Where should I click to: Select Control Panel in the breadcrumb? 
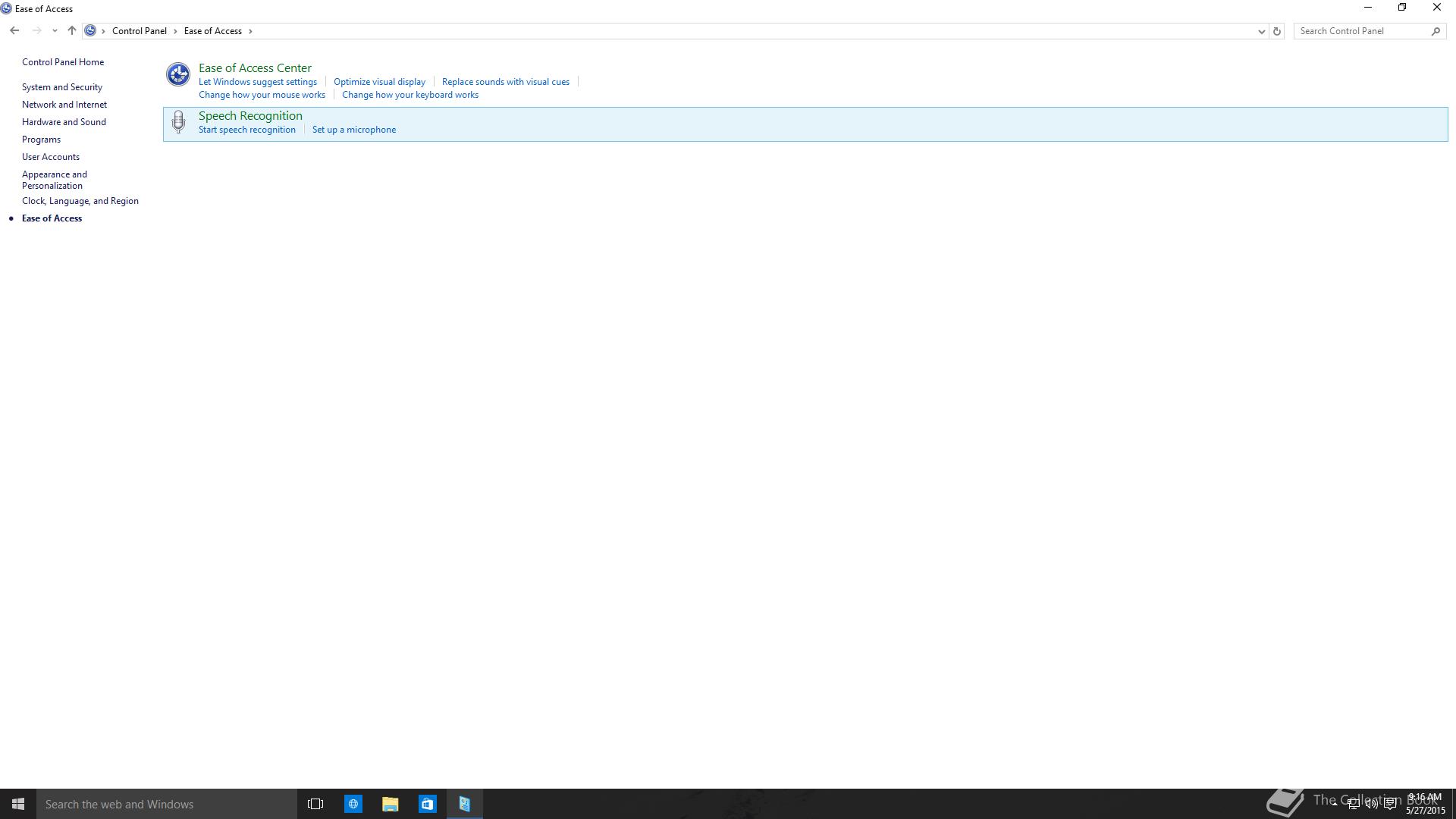click(140, 31)
